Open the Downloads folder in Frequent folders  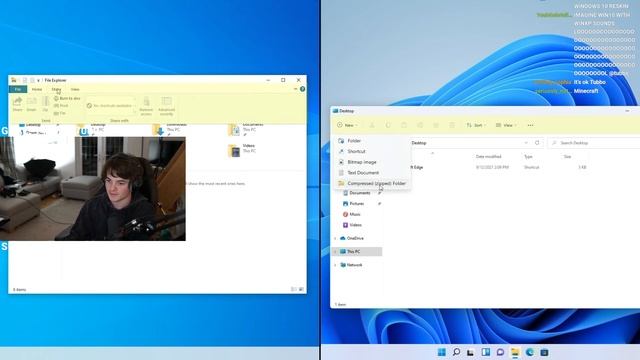point(170,129)
